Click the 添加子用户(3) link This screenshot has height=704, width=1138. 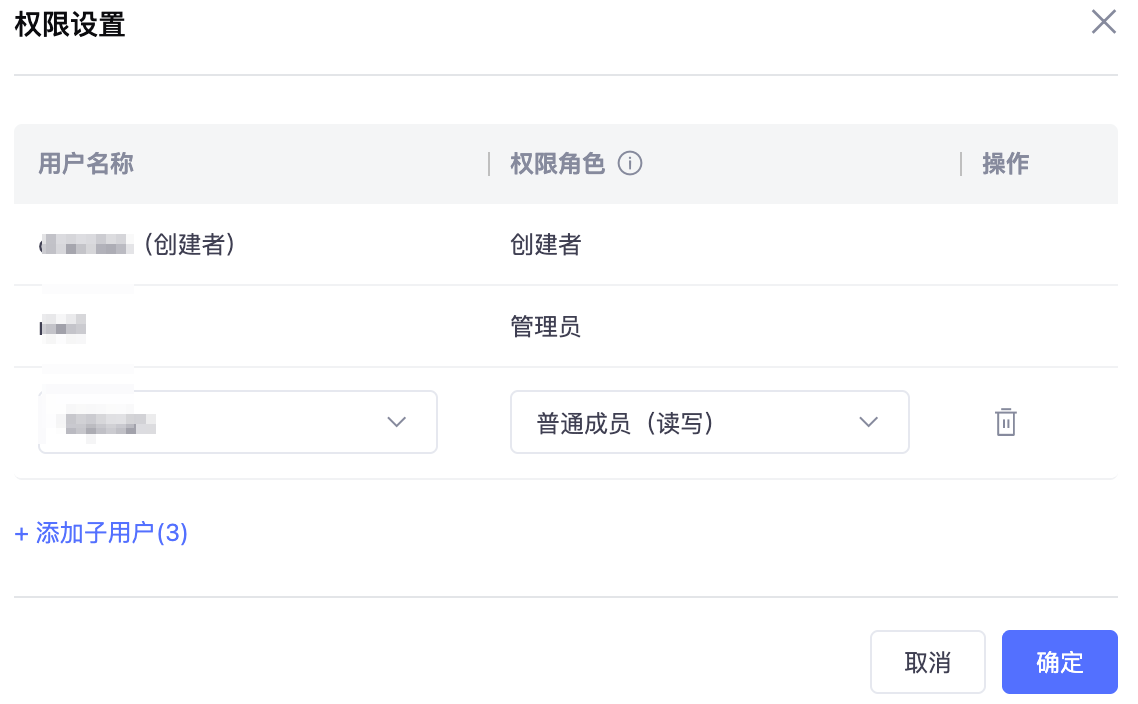pyautogui.click(x=102, y=533)
